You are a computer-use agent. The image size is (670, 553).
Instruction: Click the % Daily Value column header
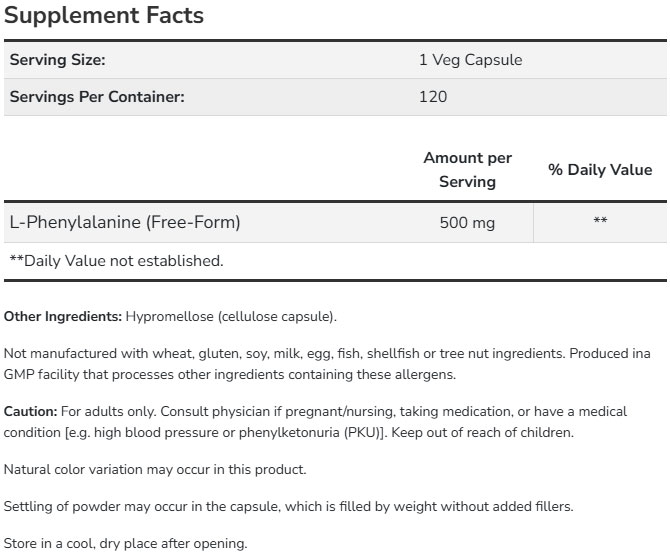600,170
